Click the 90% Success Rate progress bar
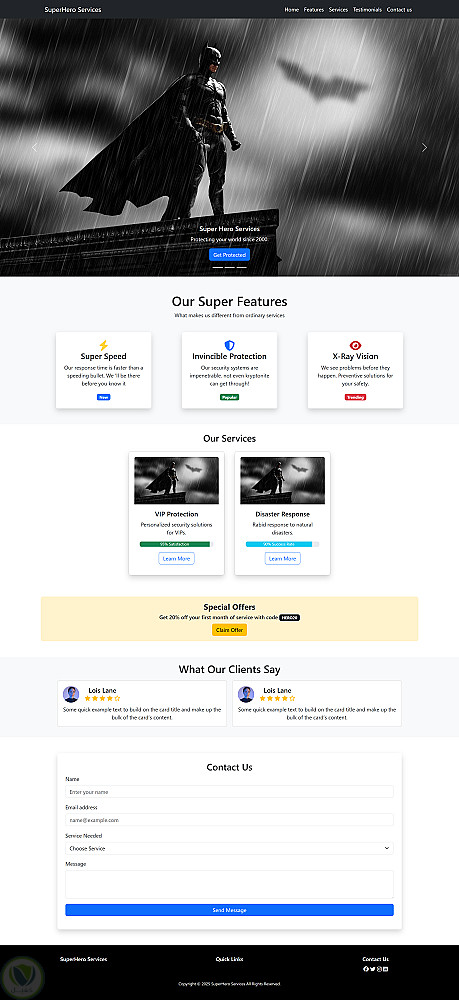 click(x=282, y=544)
